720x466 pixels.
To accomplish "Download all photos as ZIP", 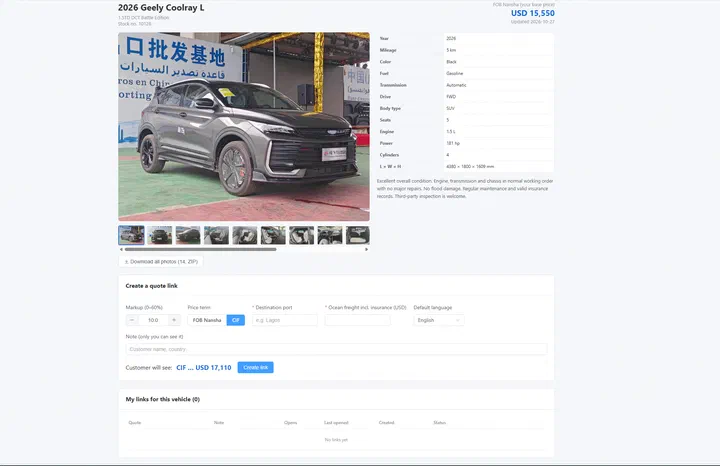I will tap(161, 261).
